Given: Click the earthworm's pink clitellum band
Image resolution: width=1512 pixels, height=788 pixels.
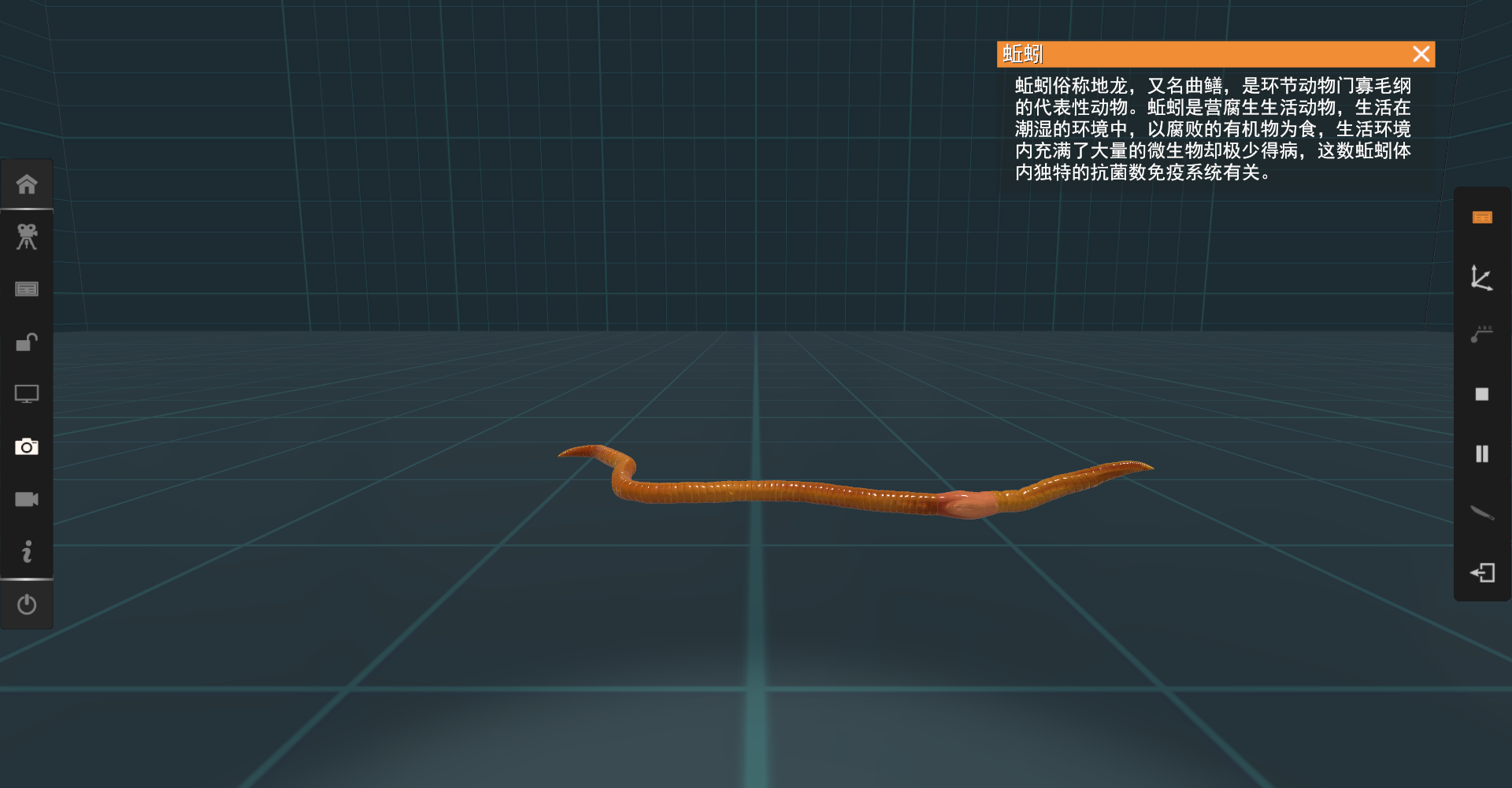Looking at the screenshot, I should tap(969, 504).
